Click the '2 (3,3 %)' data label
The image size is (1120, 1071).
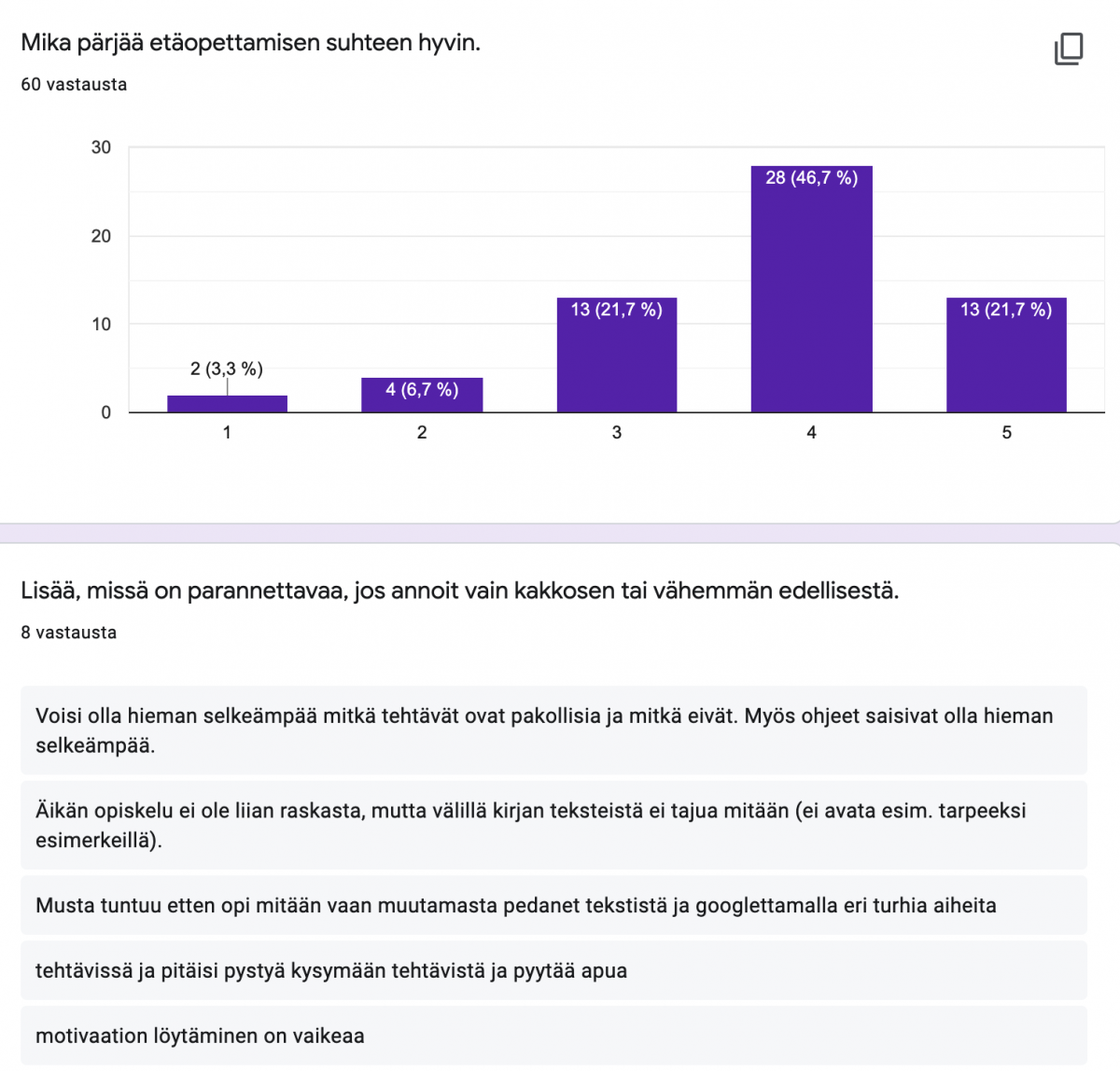(x=227, y=369)
